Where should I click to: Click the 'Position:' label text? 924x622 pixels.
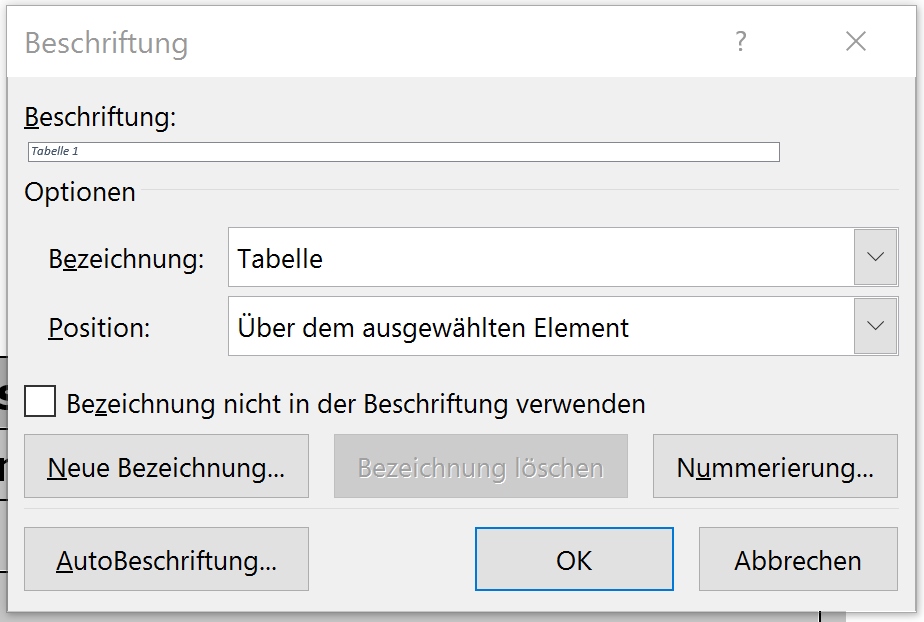pos(99,327)
